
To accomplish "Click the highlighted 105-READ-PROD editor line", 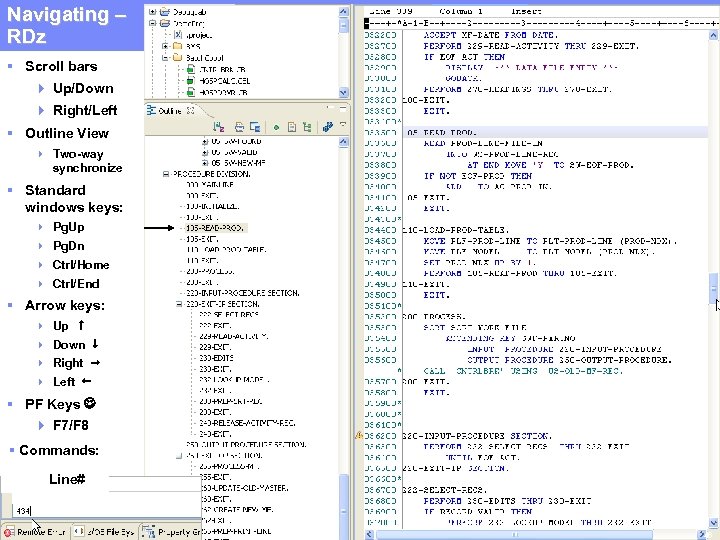I will [556, 132].
